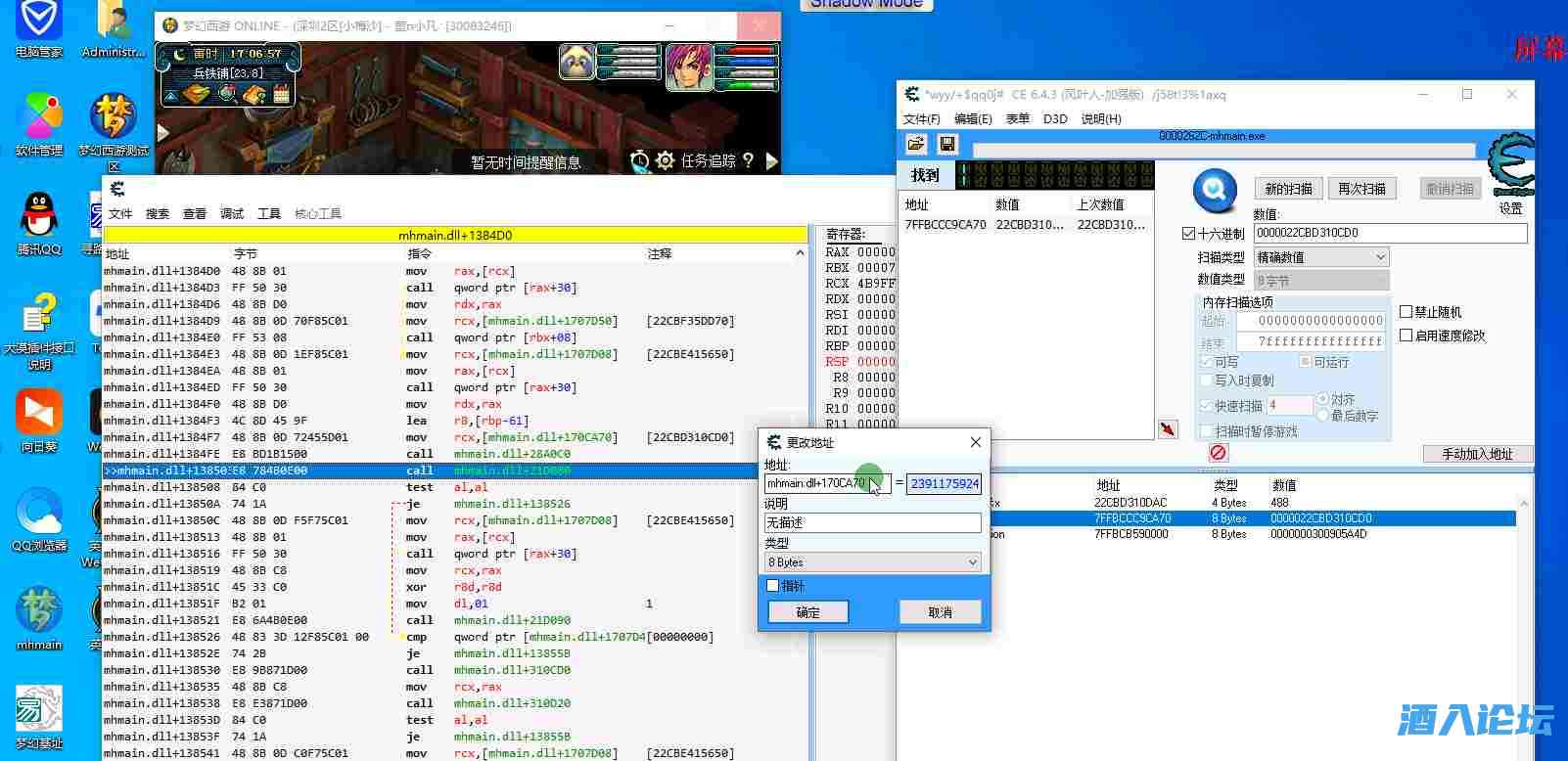
Task: Open the 腾讯QQ desktop icon
Action: [39, 222]
